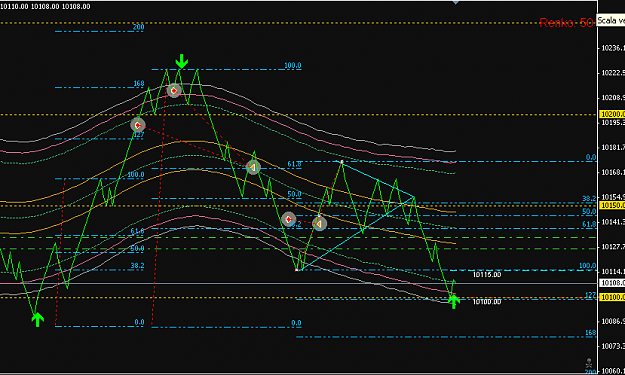This screenshot has width=625, height=375.
Task: Click the yellow 10100.0 price tag on scale
Action: (612, 297)
